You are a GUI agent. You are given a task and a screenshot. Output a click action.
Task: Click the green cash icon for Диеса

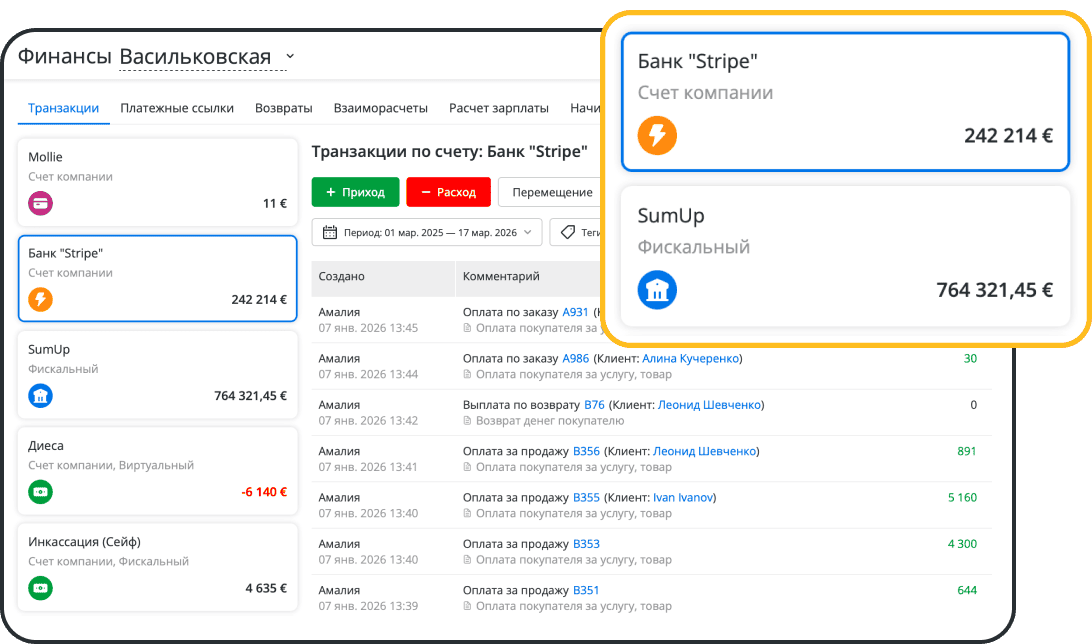click(41, 492)
